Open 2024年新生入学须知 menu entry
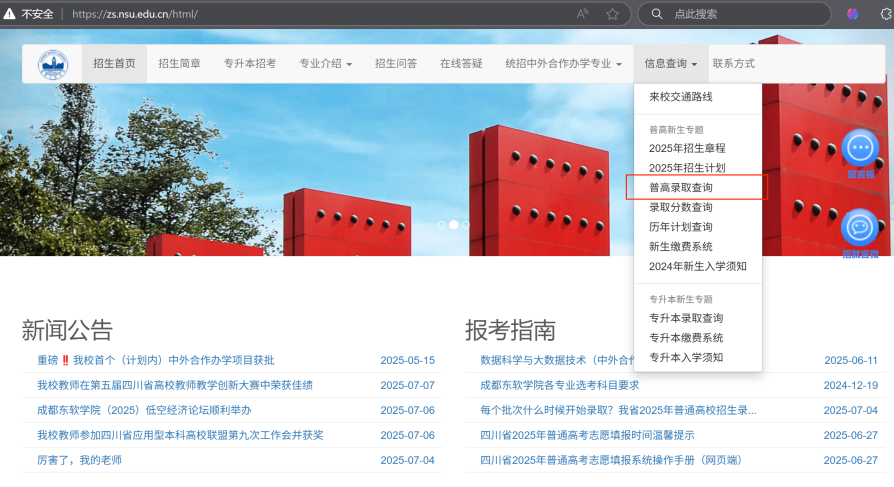Viewport: 894px width, 487px height. click(x=697, y=266)
